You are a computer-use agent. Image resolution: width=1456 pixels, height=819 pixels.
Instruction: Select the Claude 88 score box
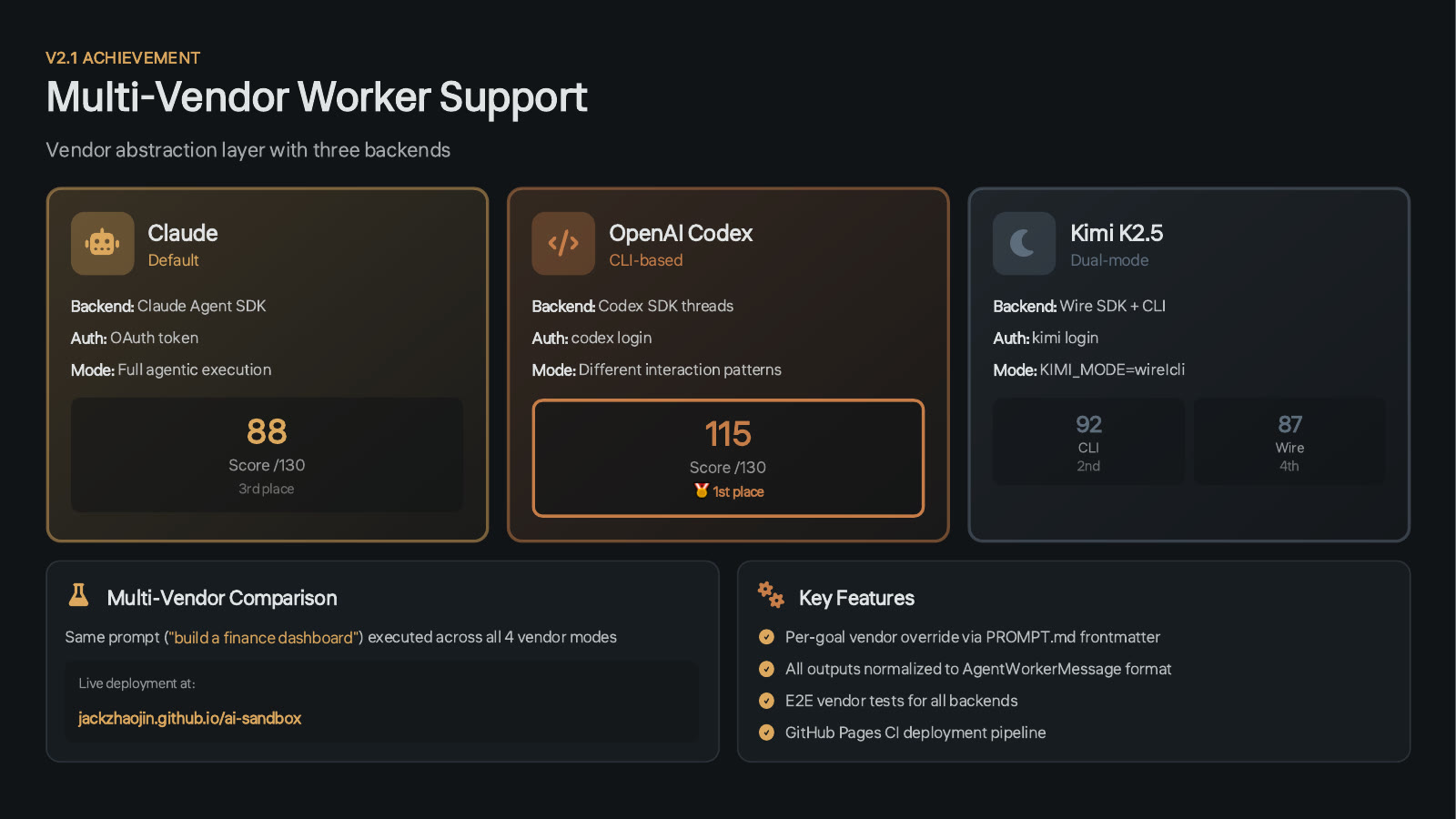[x=267, y=455]
